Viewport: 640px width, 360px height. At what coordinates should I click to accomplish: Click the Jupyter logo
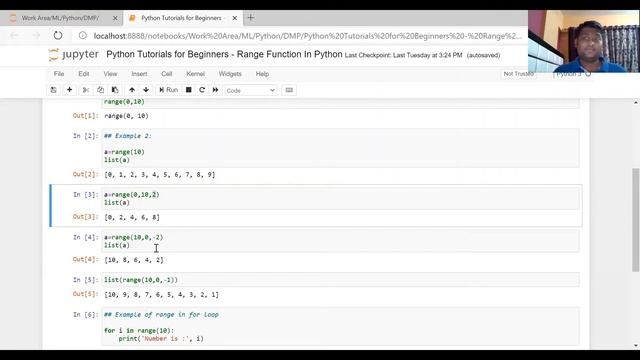point(73,55)
